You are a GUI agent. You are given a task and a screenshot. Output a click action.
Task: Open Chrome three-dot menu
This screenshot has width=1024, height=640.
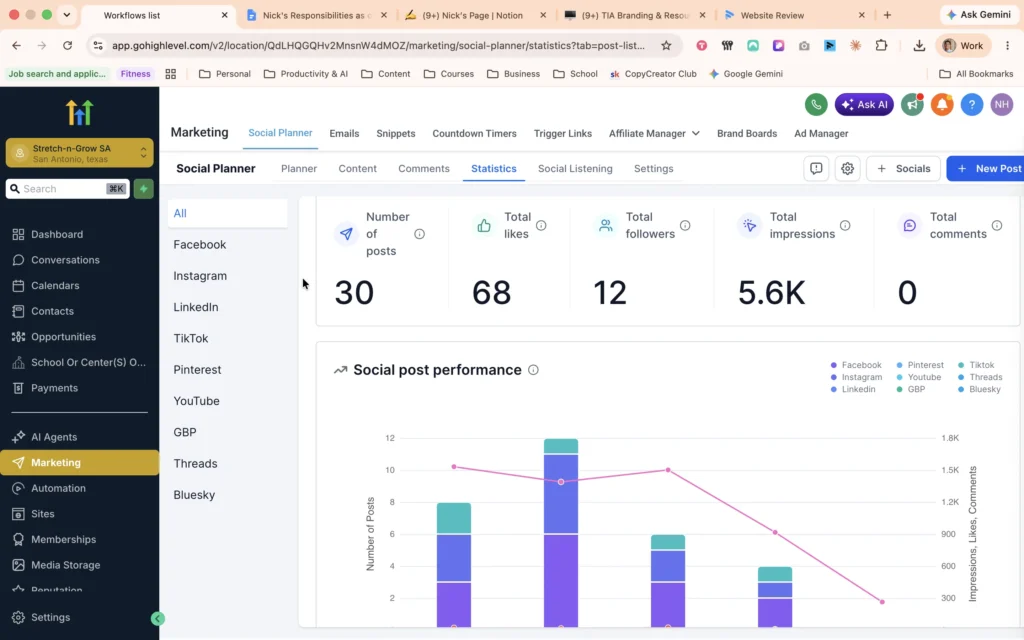coord(1008,46)
